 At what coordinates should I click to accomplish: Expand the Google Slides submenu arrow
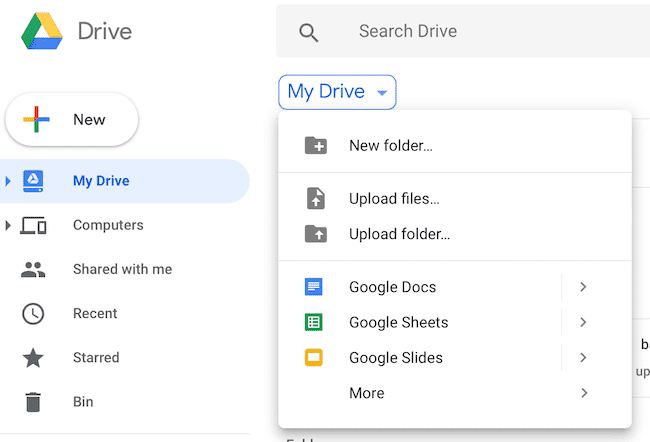click(x=584, y=357)
